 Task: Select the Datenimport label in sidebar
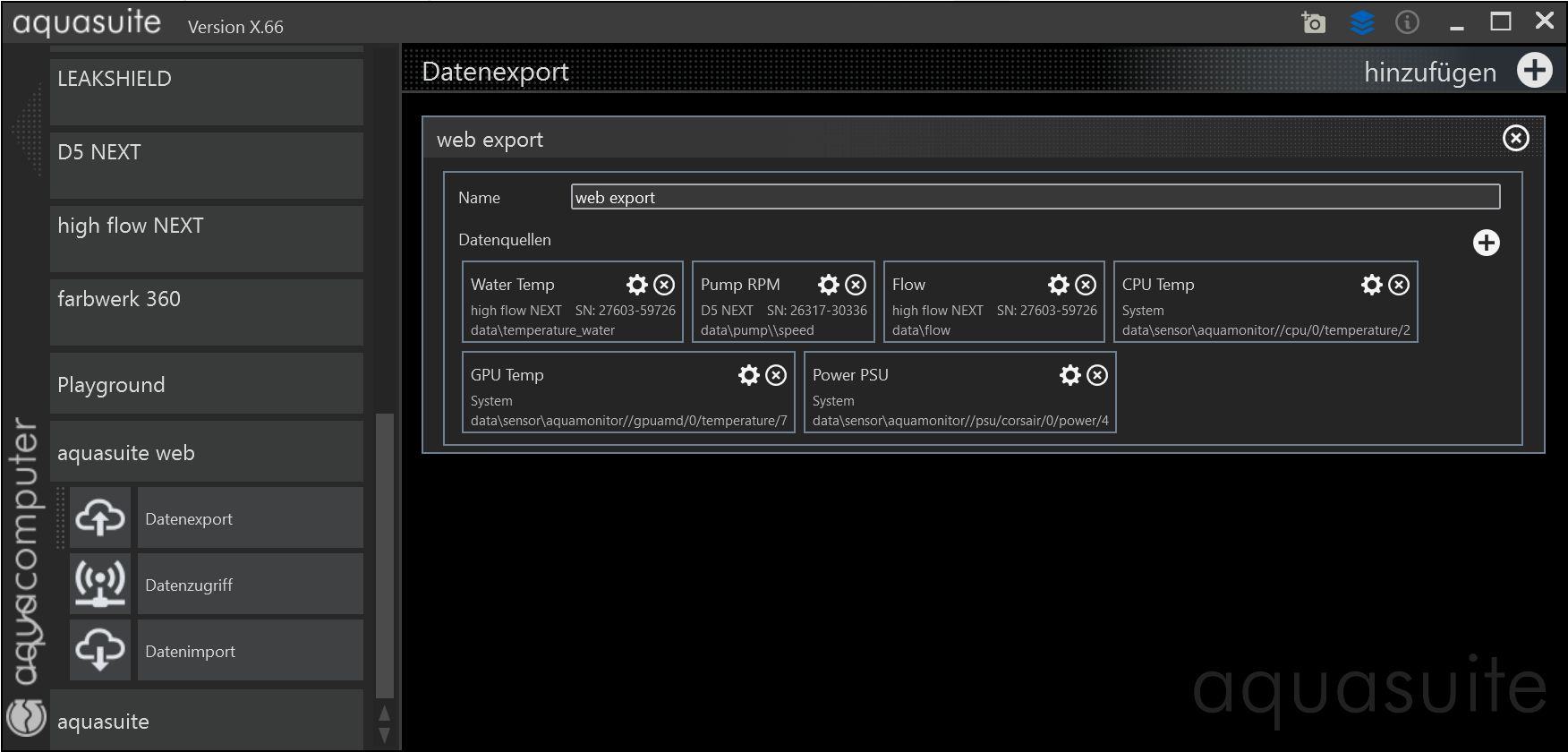(190, 652)
